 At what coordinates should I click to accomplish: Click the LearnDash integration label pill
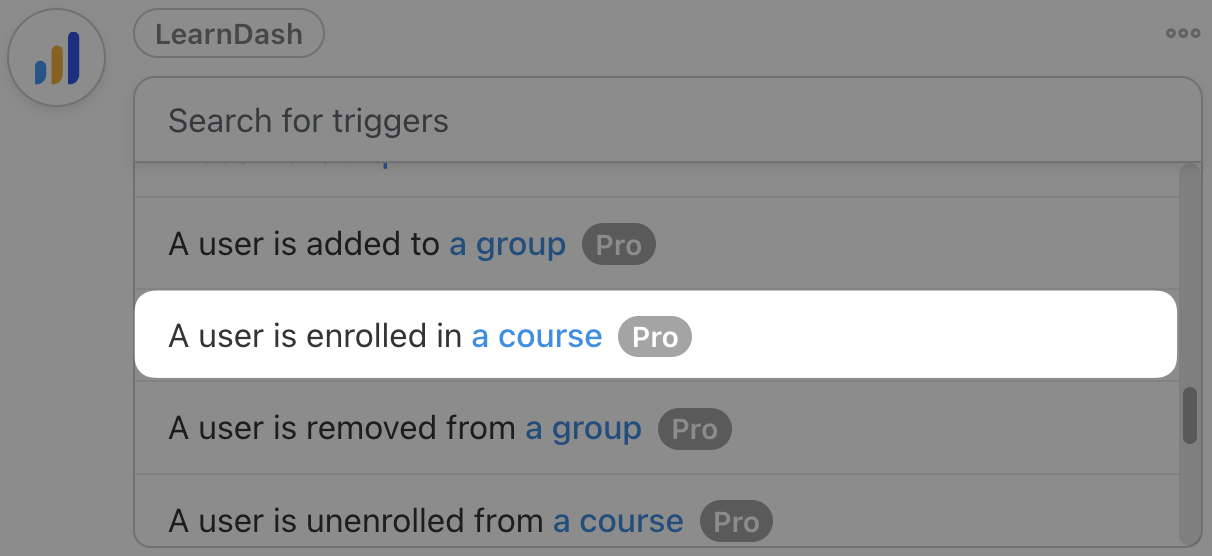(x=229, y=33)
